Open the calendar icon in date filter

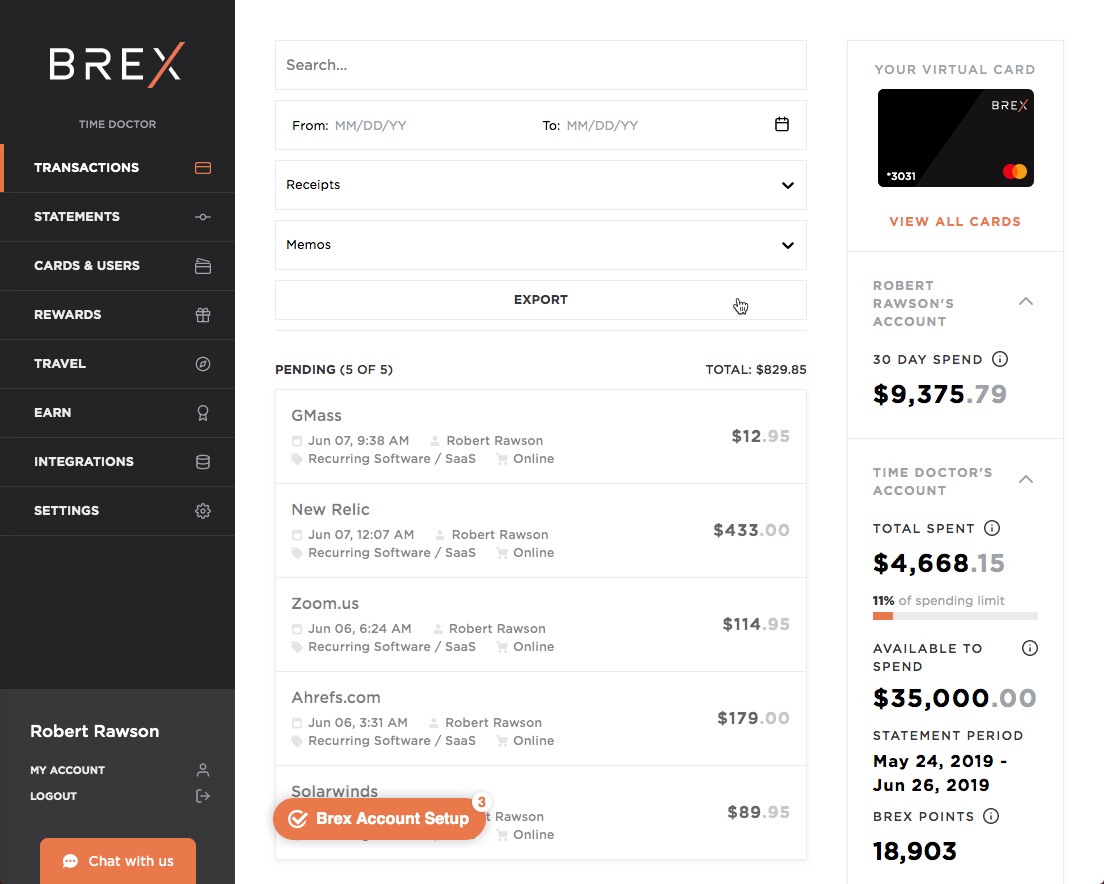point(781,124)
